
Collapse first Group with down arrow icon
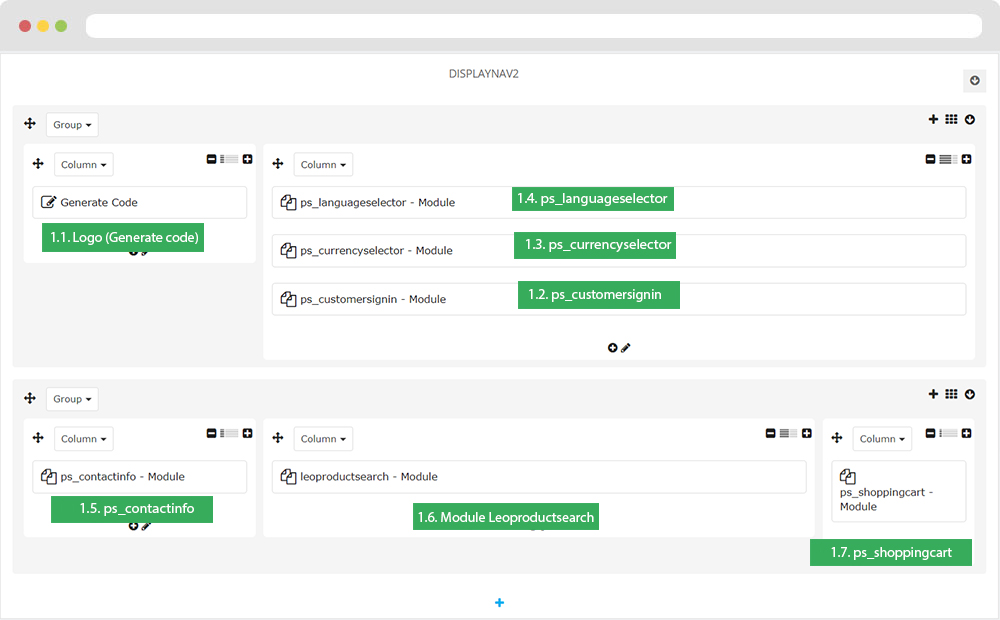[x=969, y=119]
